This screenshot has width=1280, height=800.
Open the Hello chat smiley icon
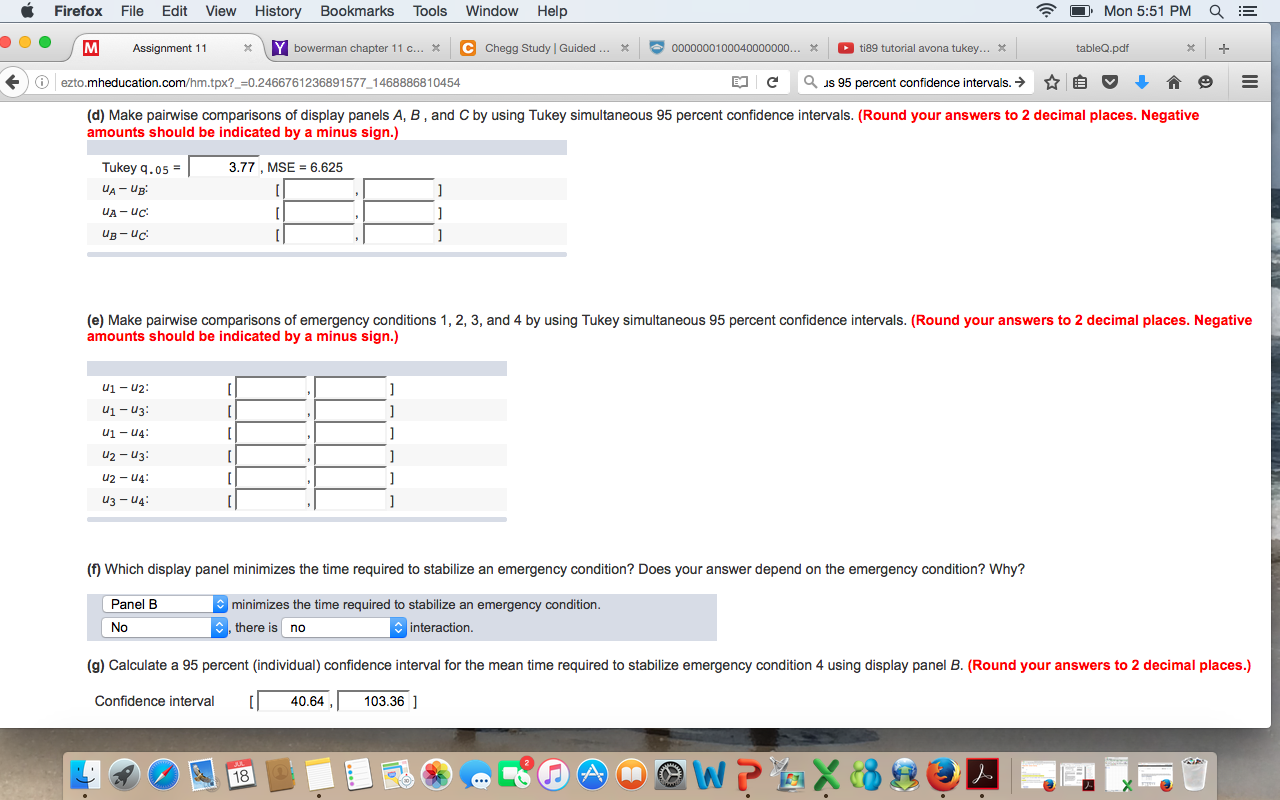pos(1204,82)
